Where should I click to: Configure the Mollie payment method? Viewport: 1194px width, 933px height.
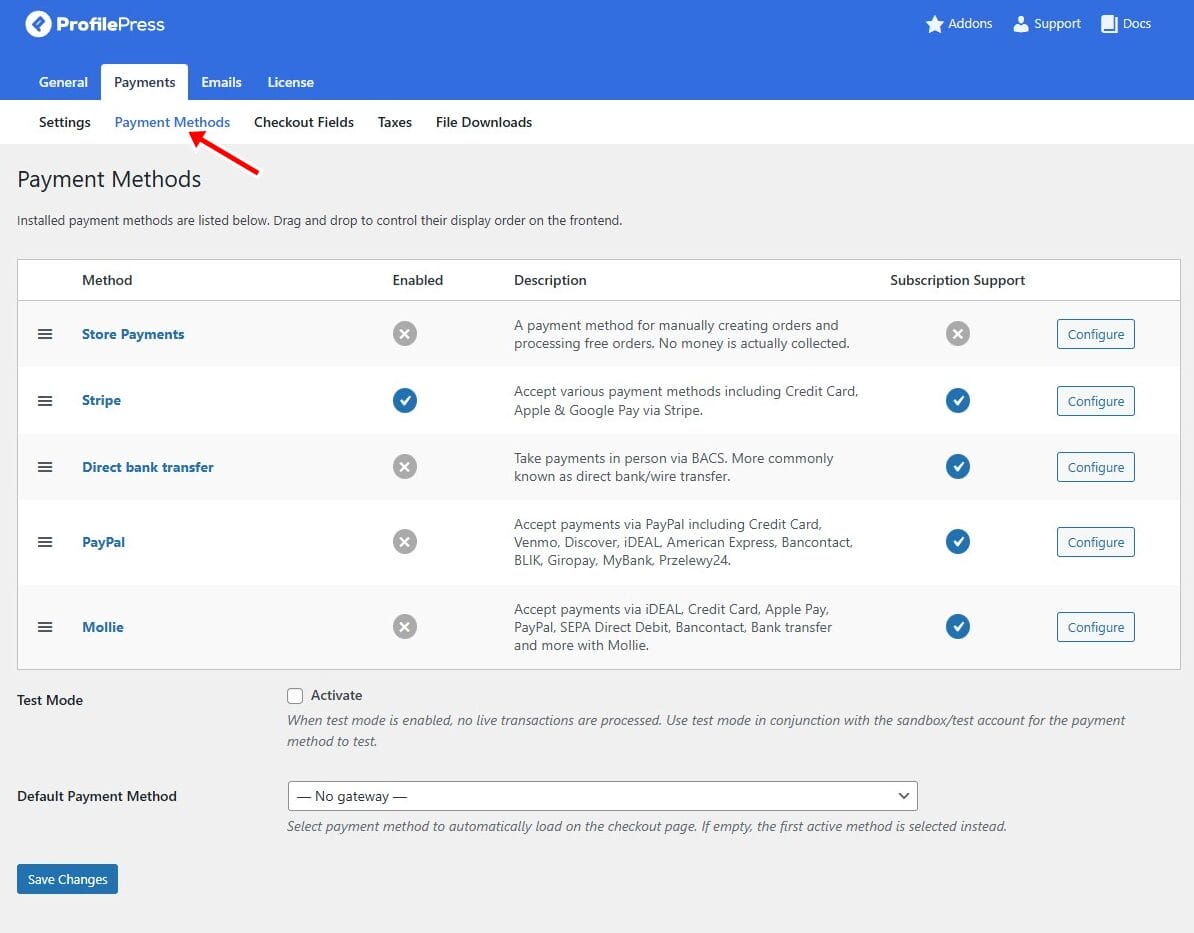(x=1095, y=627)
